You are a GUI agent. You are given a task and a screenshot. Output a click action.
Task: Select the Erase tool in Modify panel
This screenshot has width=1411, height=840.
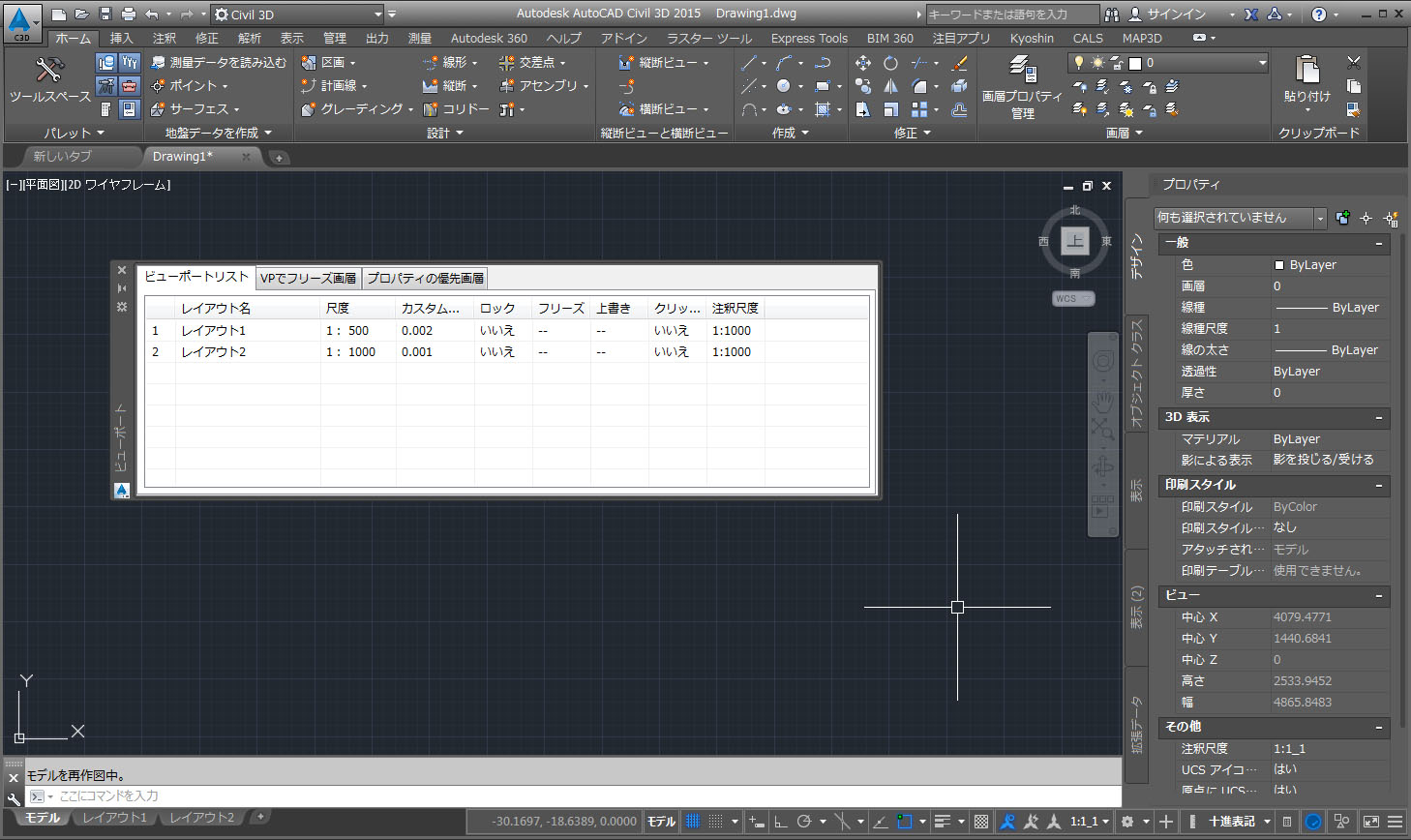959,63
